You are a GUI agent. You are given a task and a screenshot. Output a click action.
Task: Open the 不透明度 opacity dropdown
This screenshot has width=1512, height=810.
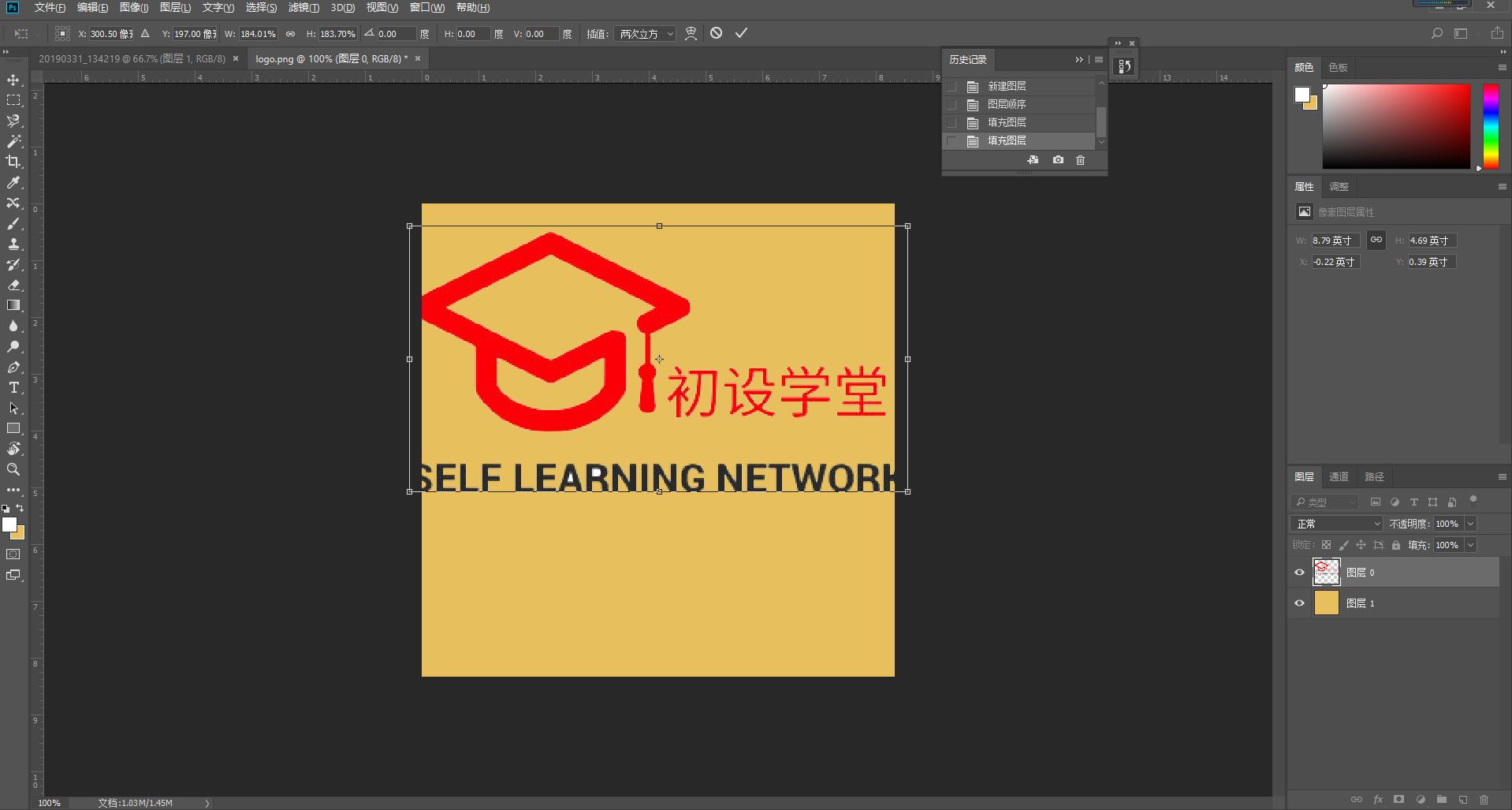coord(1471,523)
